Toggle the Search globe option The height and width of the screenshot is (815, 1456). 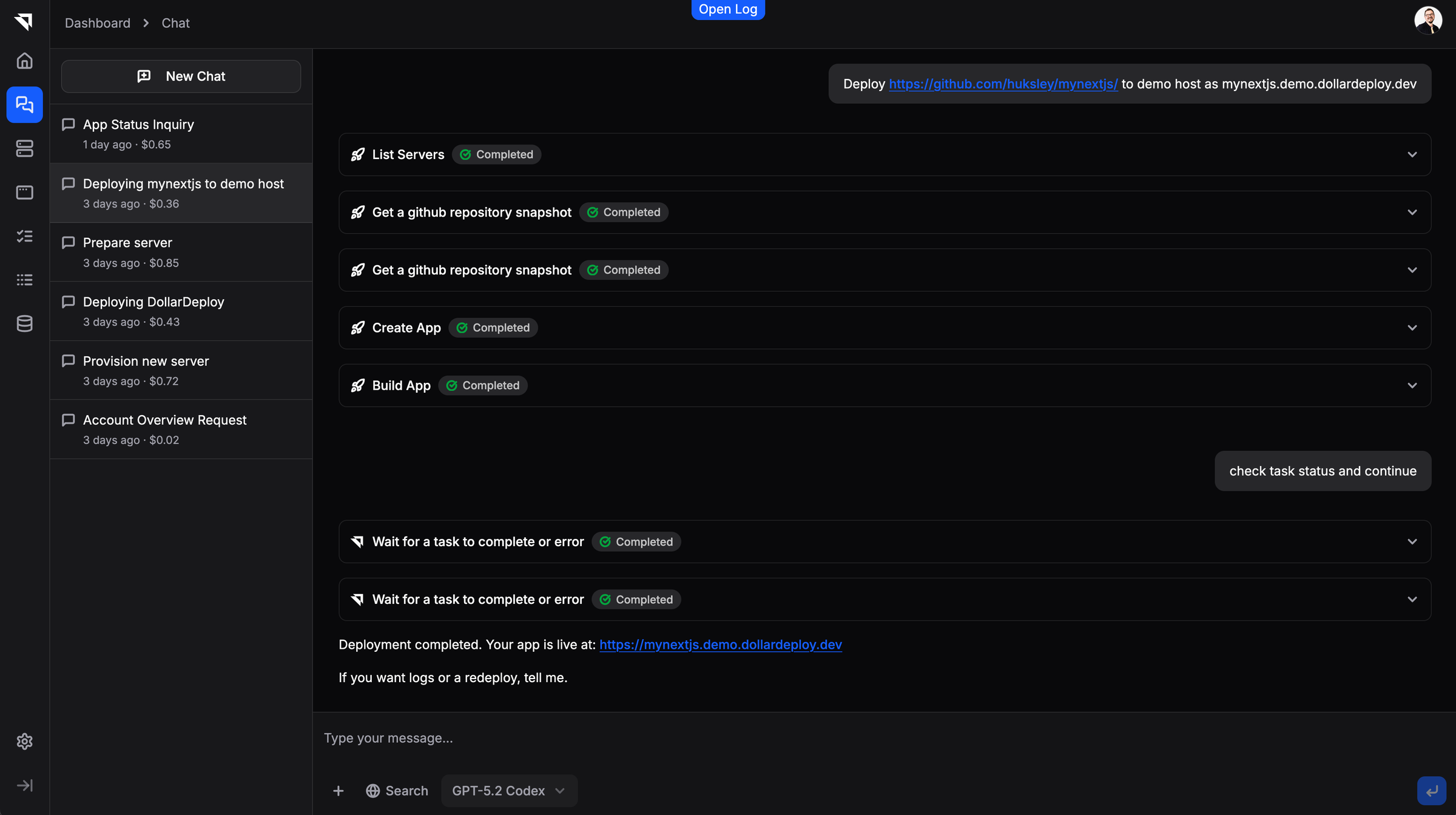tap(397, 791)
